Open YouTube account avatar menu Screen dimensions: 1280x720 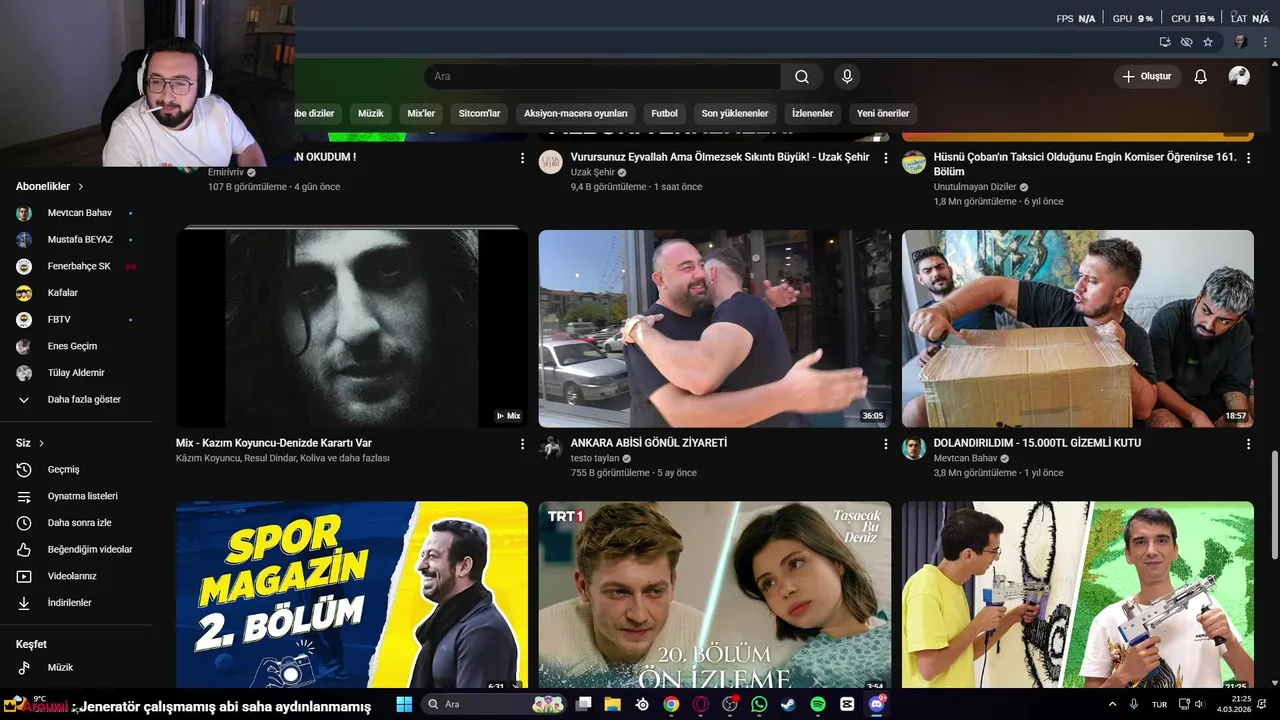point(1239,76)
